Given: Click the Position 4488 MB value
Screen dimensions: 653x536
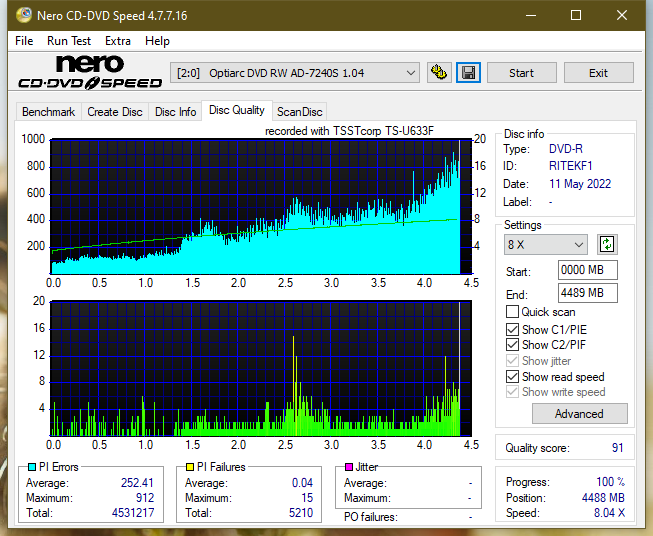Looking at the screenshot, I should (x=603, y=498).
